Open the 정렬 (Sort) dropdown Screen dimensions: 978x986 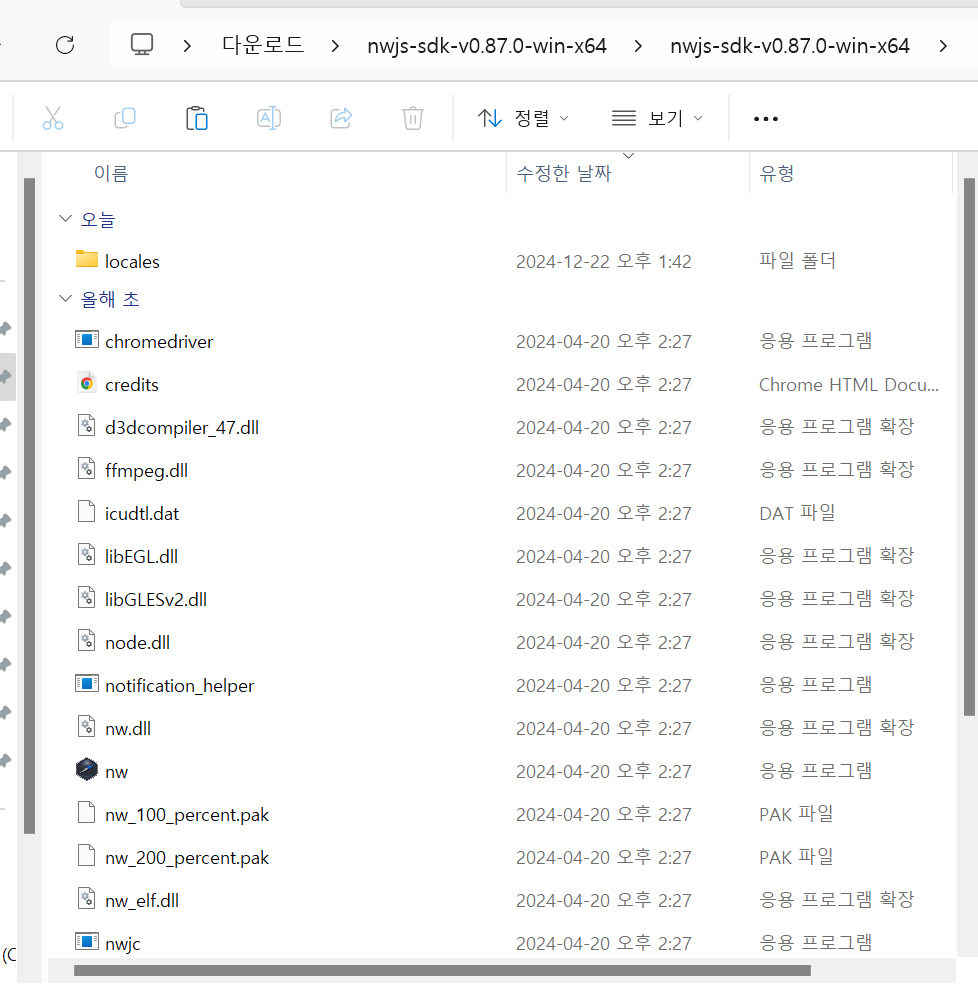[x=523, y=118]
